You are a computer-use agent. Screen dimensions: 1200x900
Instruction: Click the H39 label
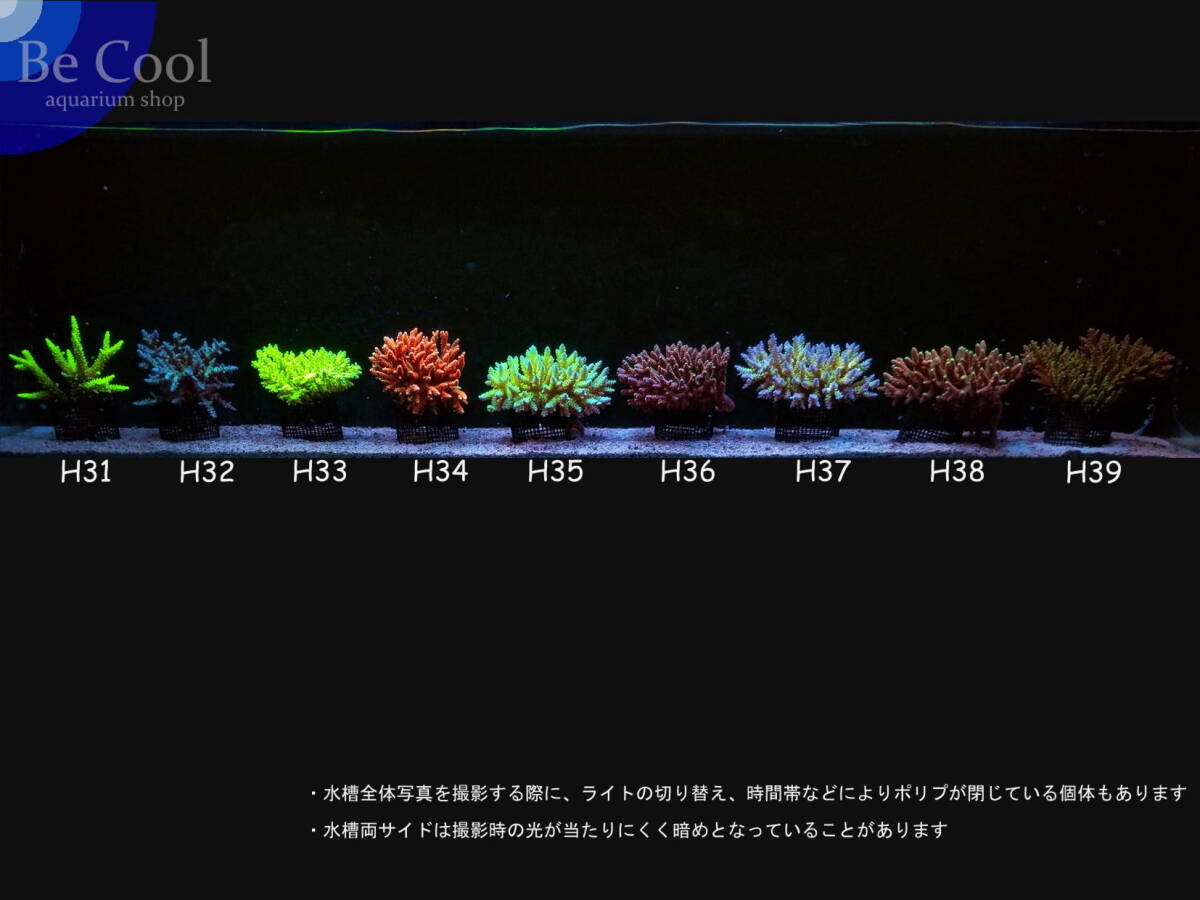click(x=1093, y=473)
